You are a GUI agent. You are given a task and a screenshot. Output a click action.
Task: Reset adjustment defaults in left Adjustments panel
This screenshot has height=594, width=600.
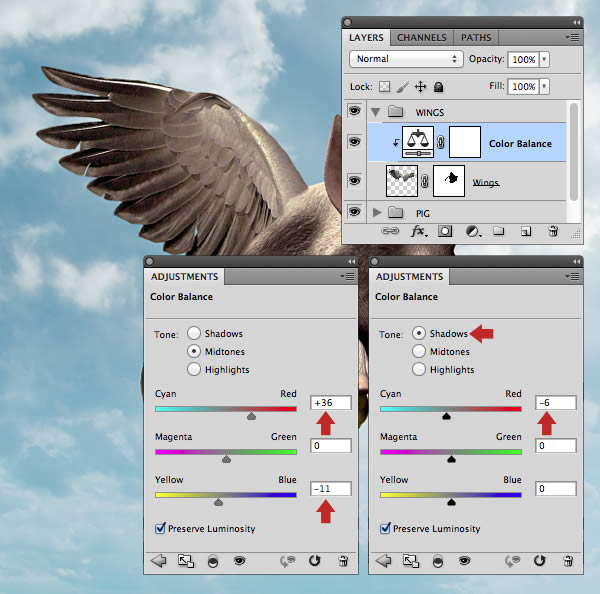[x=315, y=561]
